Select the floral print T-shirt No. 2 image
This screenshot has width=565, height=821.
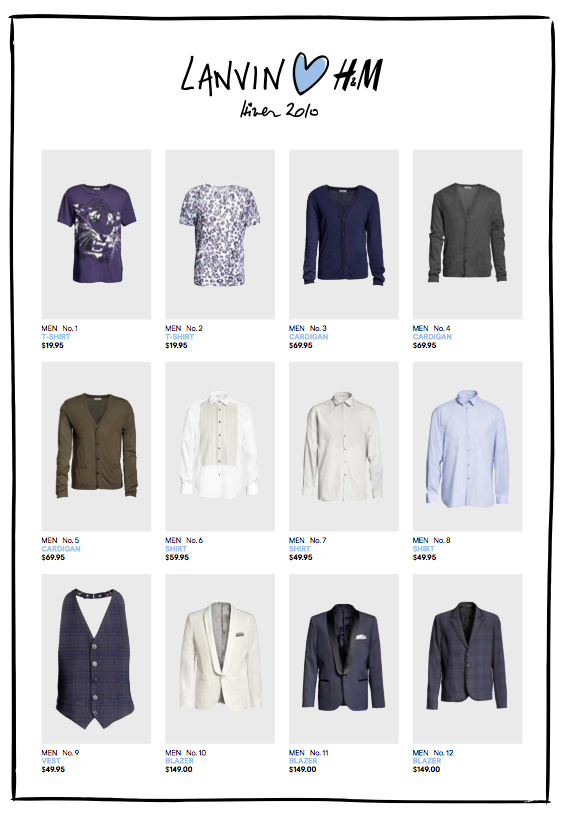coord(220,234)
